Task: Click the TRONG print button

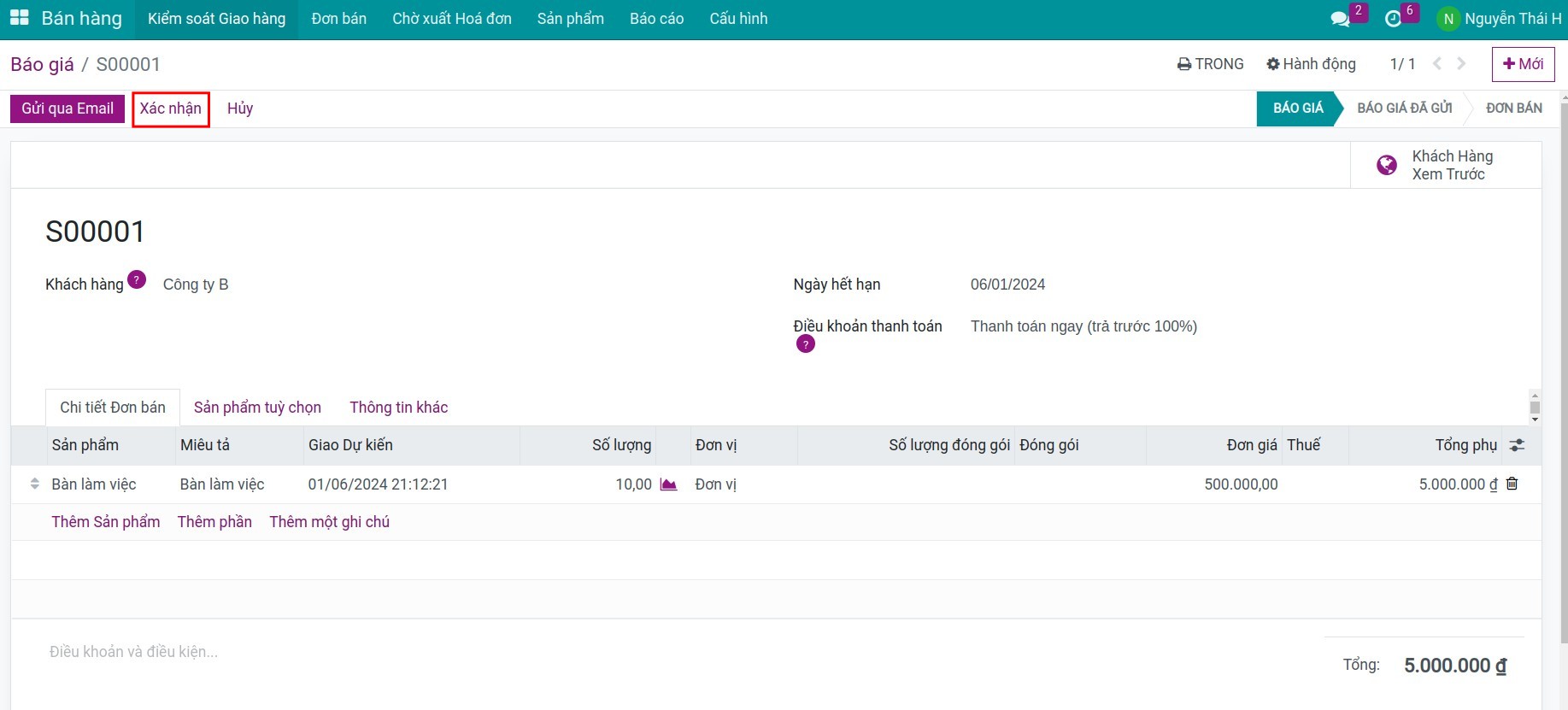Action: 1210,64
